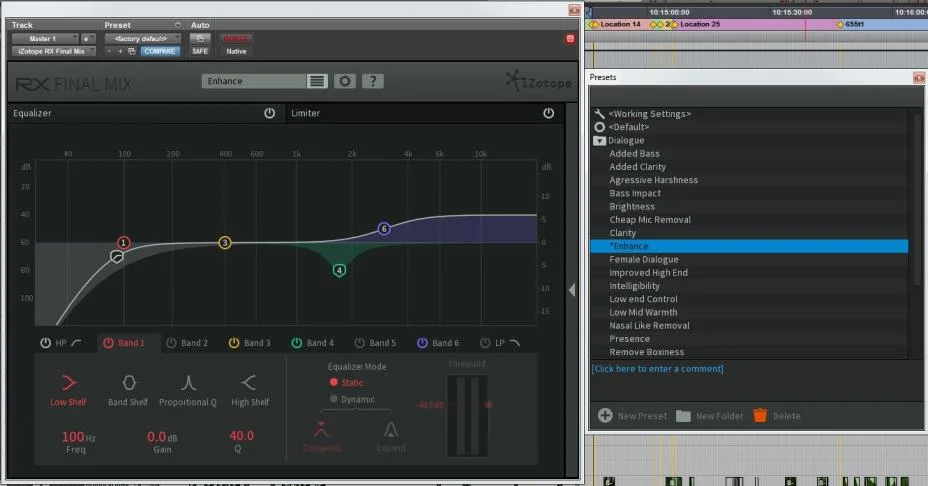Select the Proportional Q filter shape

click(x=188, y=390)
